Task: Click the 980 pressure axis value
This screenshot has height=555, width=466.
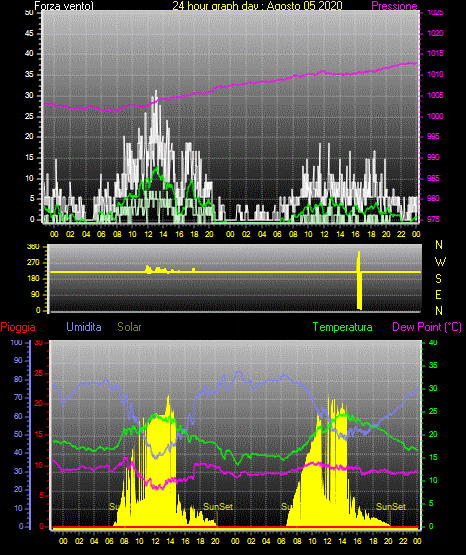Action: click(x=433, y=199)
